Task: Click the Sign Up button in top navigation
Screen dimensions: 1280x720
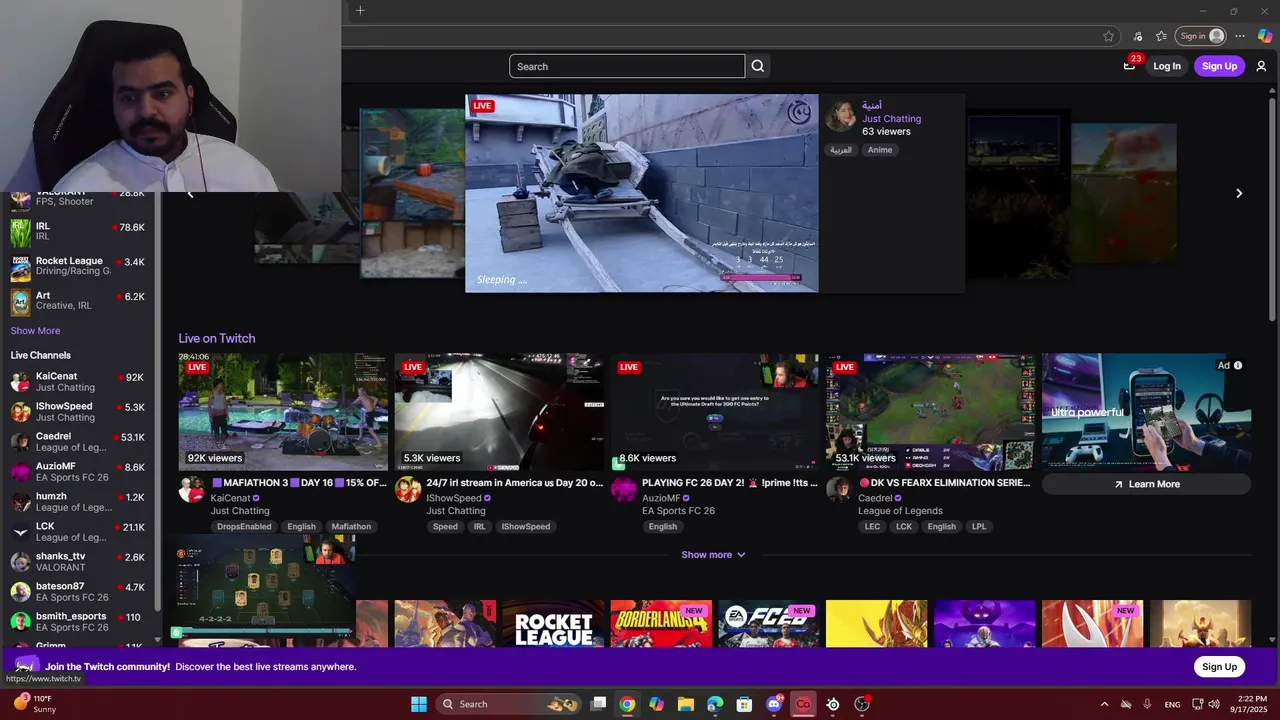Action: click(x=1219, y=66)
